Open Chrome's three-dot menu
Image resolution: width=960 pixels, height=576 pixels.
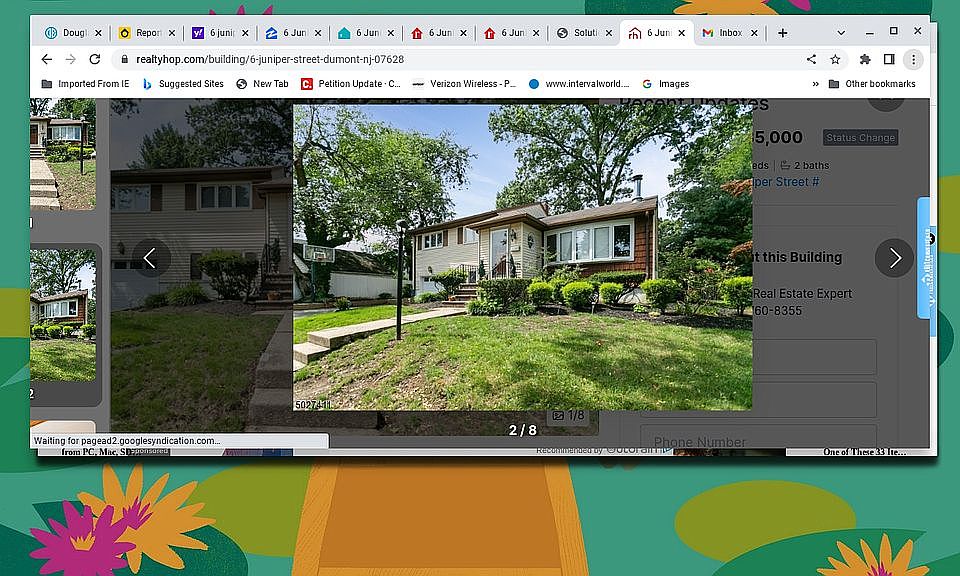click(913, 59)
